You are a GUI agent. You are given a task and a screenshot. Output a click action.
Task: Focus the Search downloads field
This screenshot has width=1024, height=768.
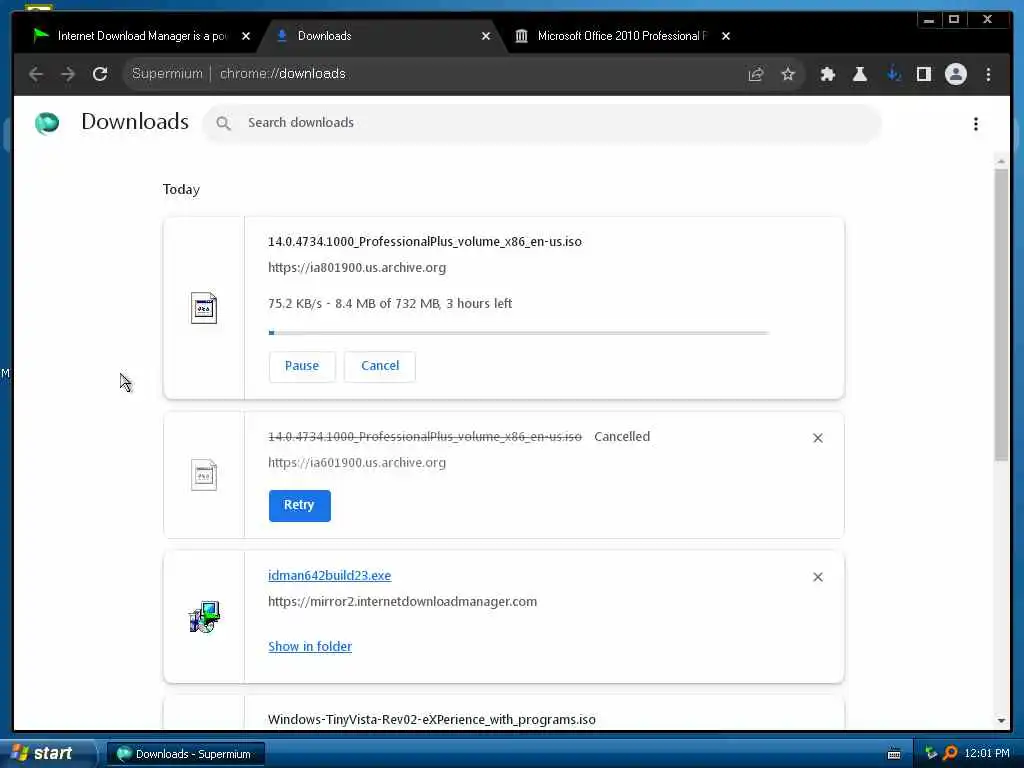[x=542, y=123]
